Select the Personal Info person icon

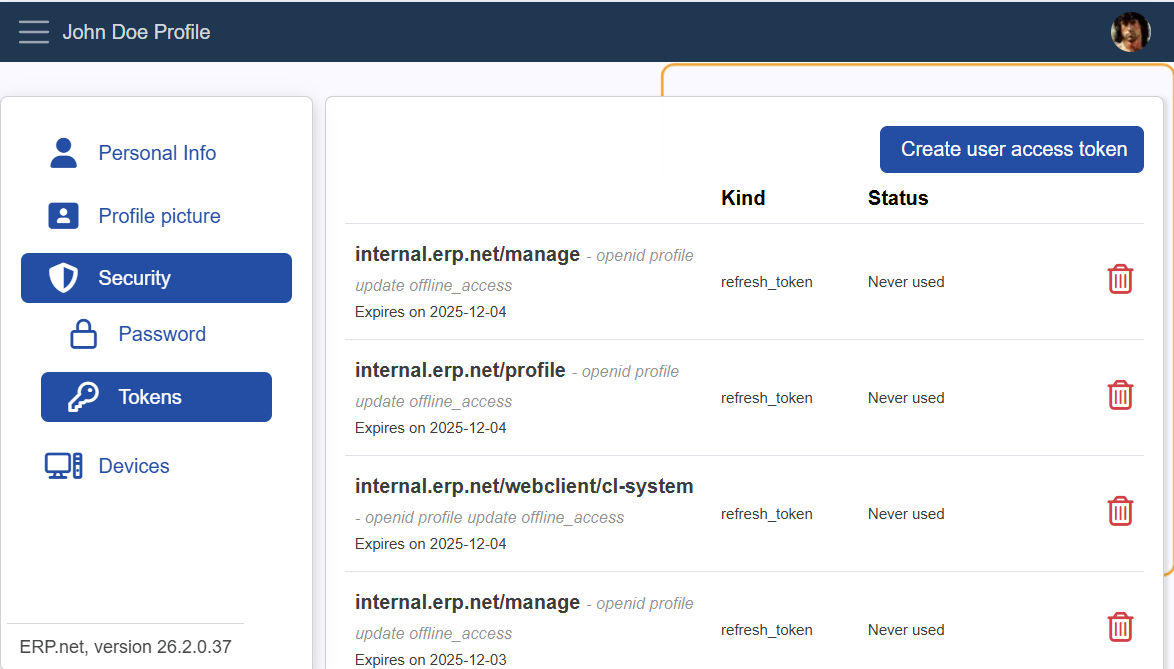[62, 152]
